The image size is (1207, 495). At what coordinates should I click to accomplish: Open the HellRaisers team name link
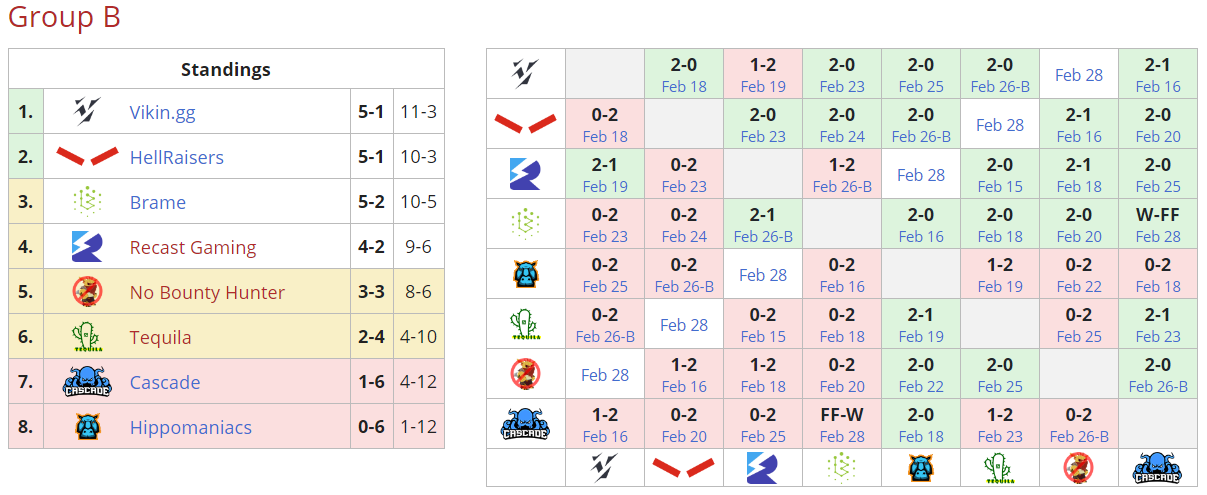176,157
